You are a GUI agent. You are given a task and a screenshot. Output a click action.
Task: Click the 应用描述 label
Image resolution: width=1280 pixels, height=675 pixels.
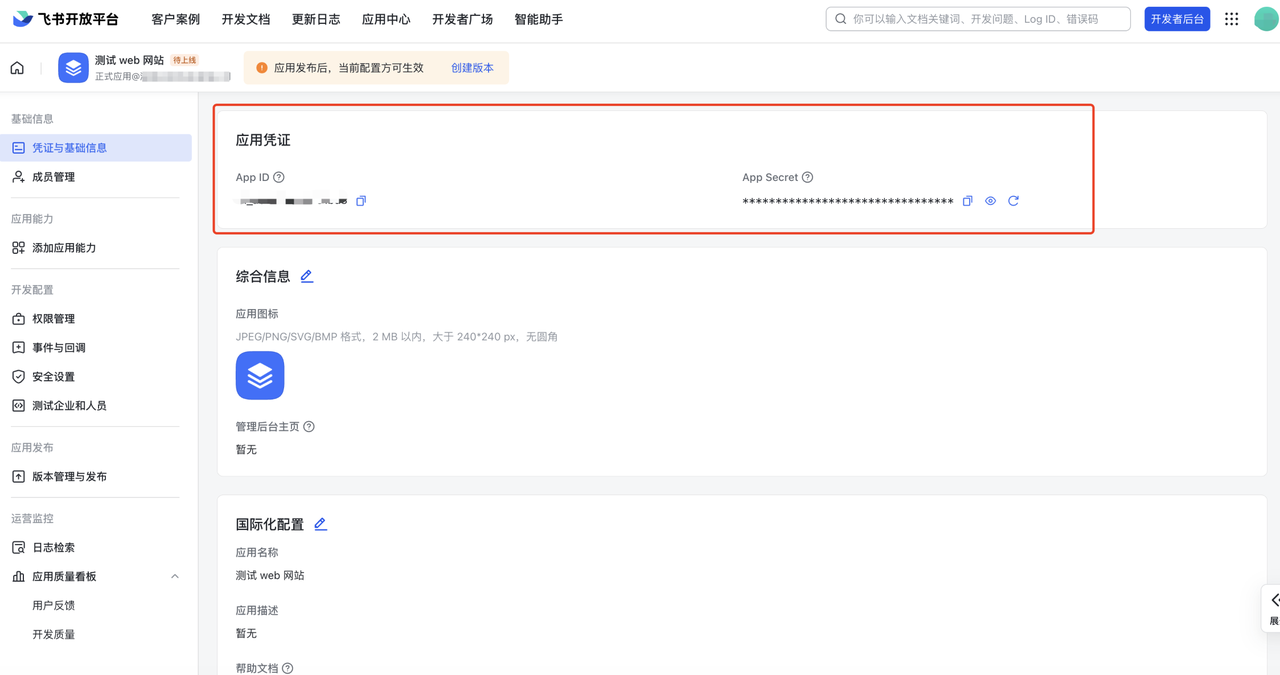pyautogui.click(x=257, y=610)
